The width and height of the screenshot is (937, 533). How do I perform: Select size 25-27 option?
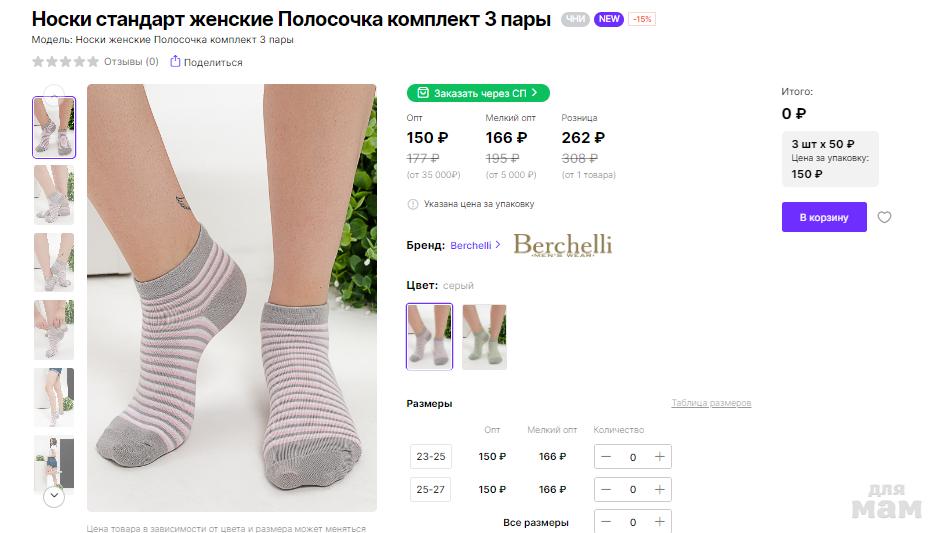coord(431,490)
